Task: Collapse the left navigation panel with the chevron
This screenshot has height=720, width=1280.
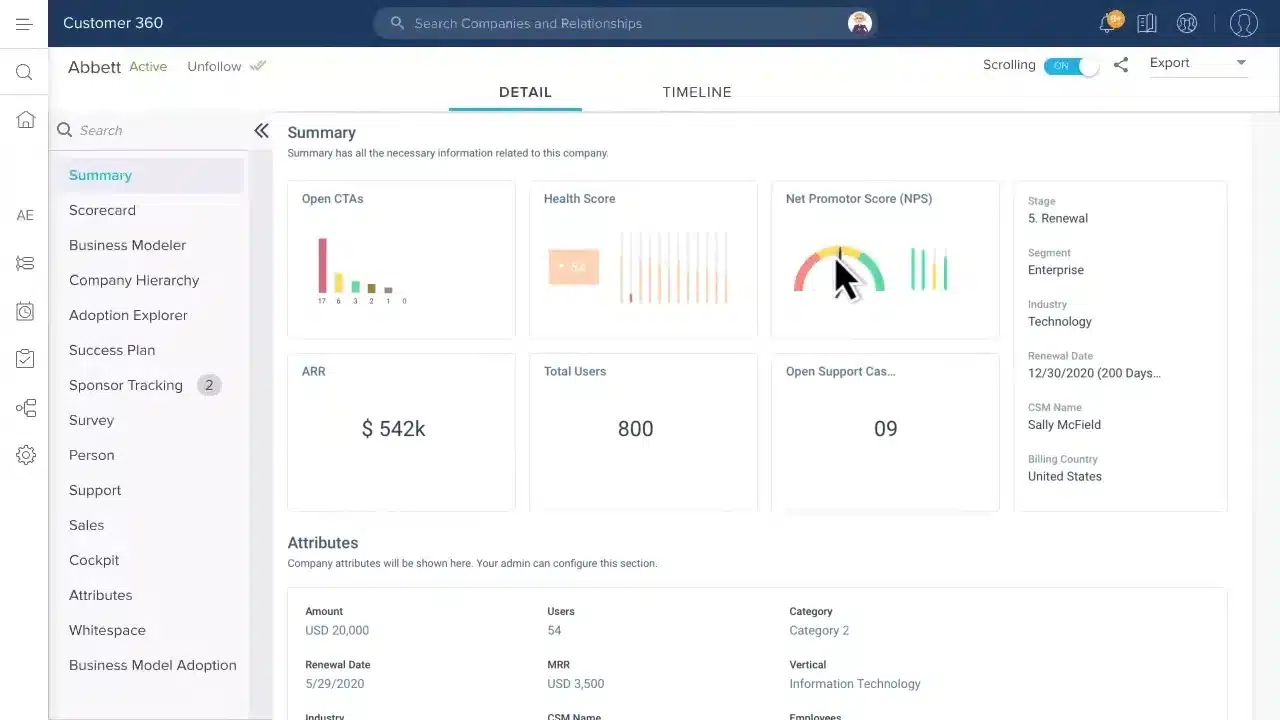Action: pos(261,130)
